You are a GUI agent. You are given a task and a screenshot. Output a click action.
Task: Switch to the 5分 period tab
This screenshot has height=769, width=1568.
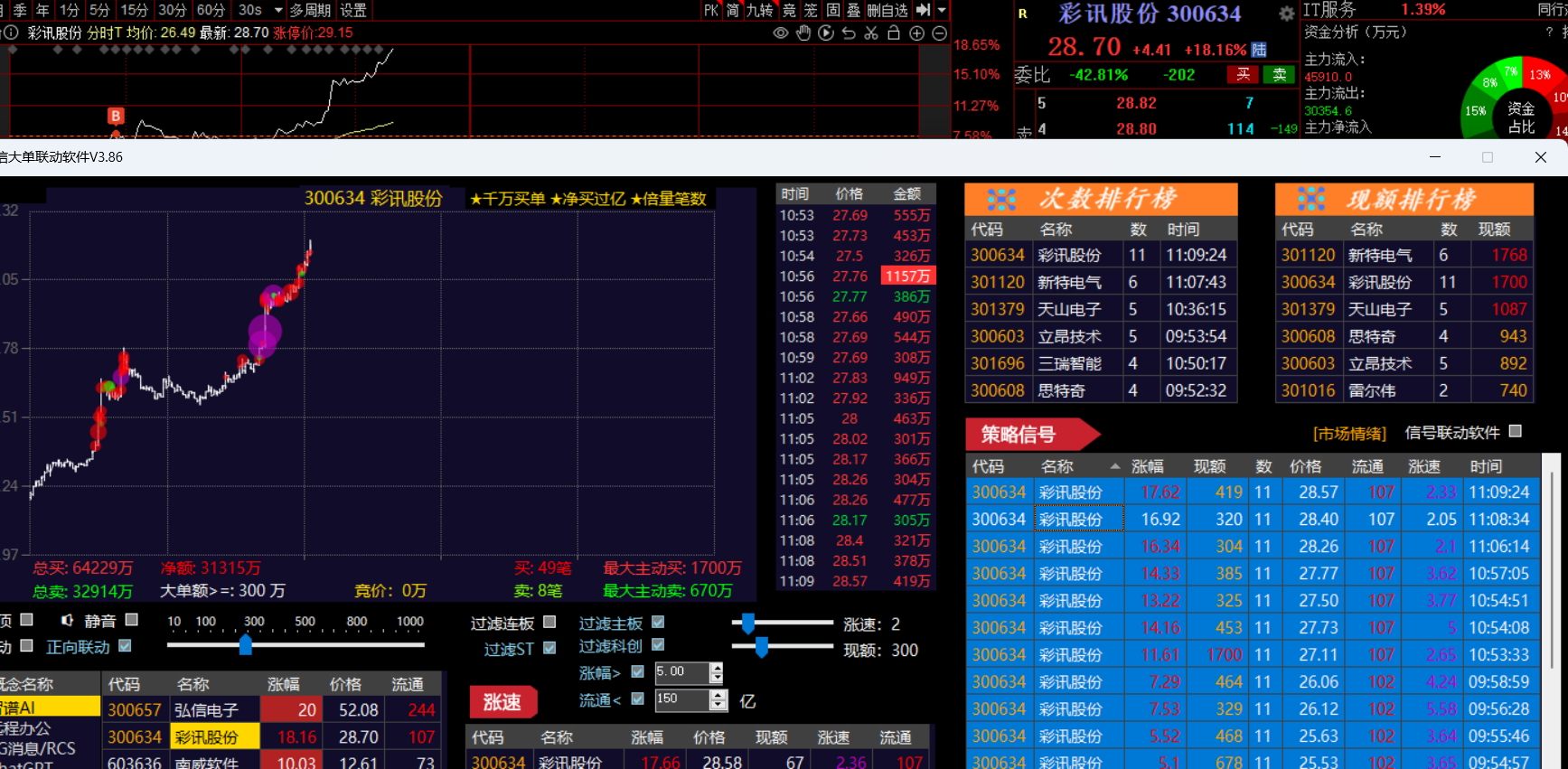[99, 10]
